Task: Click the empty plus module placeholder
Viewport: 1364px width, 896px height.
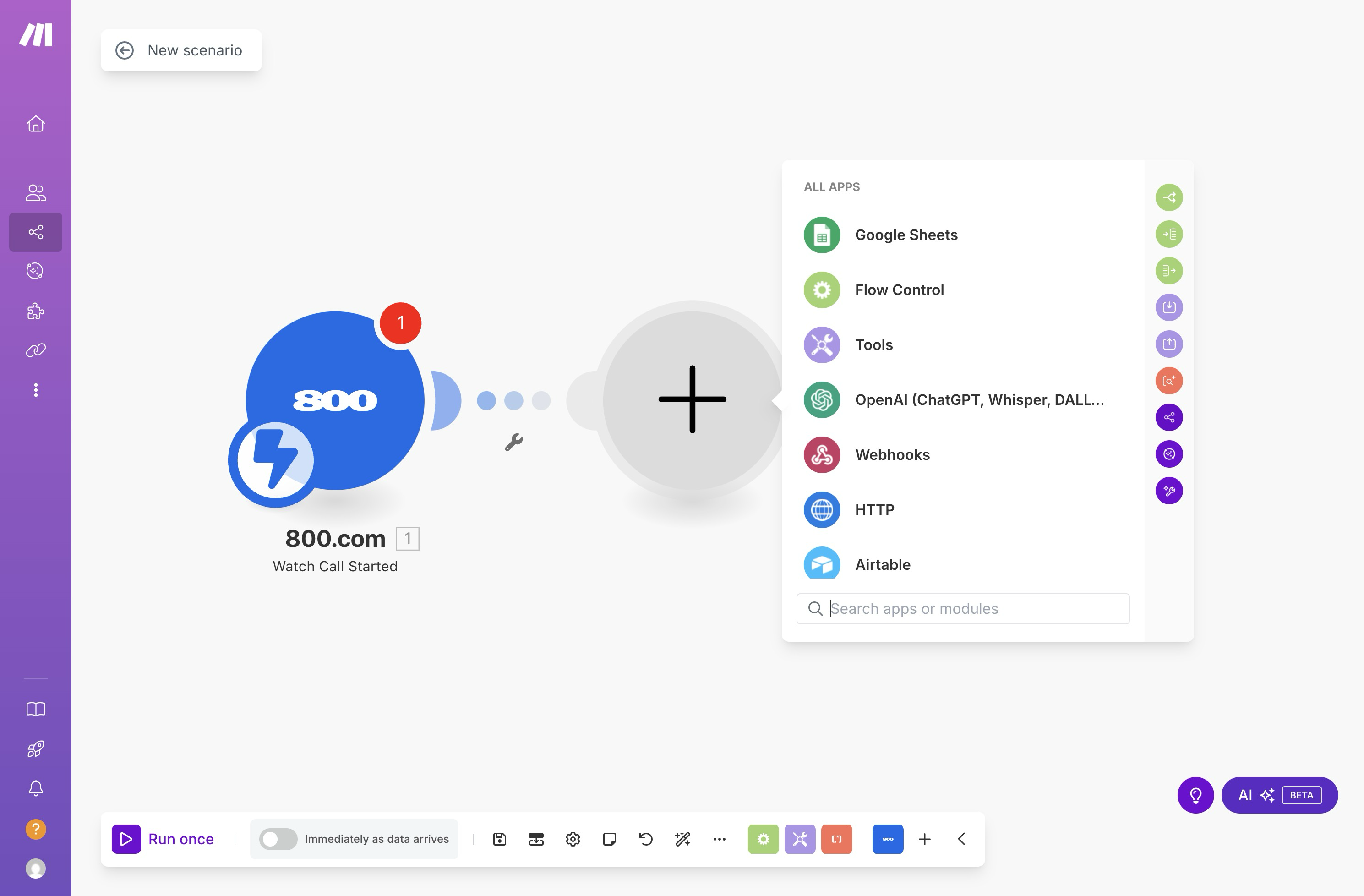Action: [693, 399]
